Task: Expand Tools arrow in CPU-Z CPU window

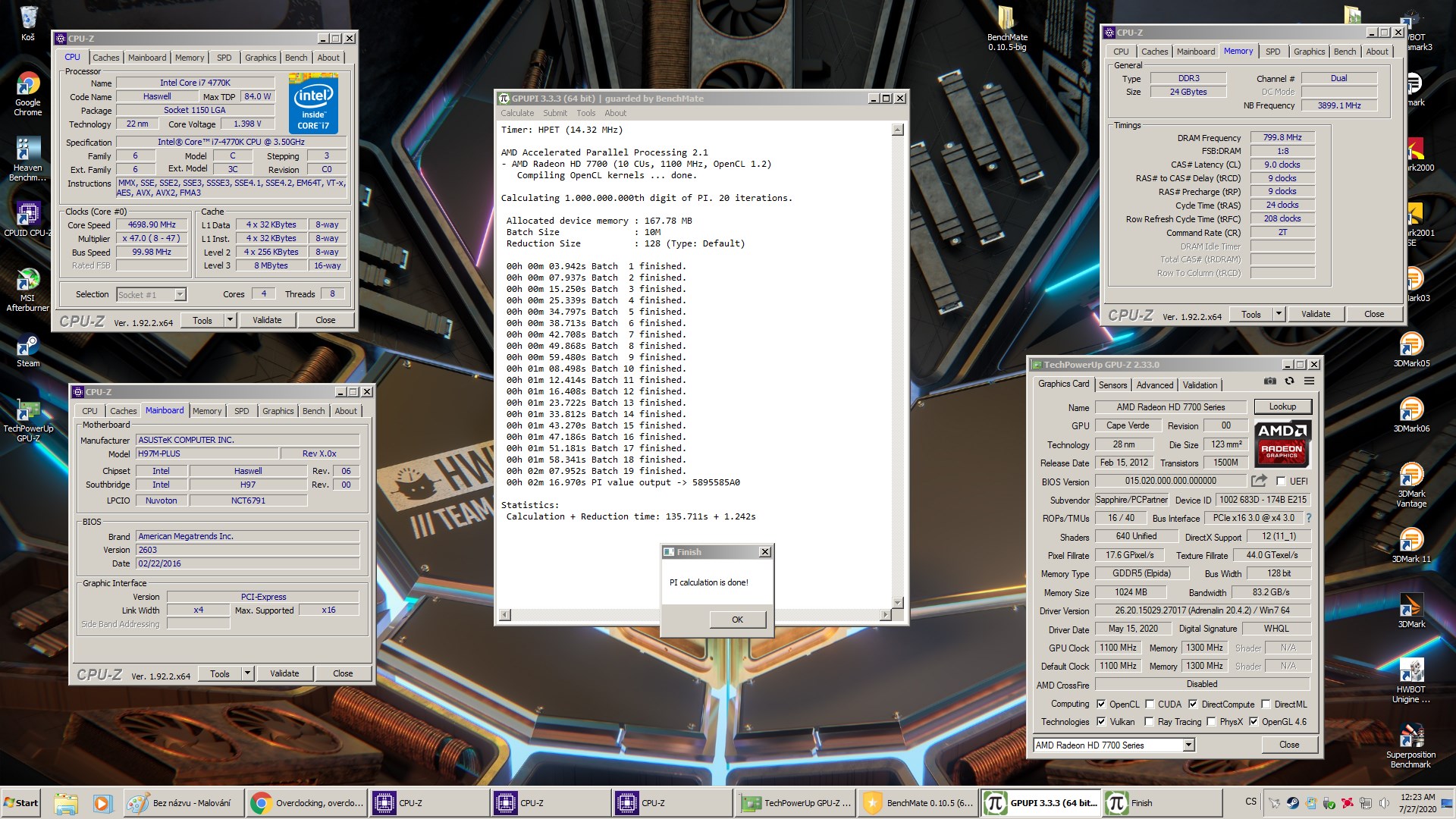Action: (230, 321)
